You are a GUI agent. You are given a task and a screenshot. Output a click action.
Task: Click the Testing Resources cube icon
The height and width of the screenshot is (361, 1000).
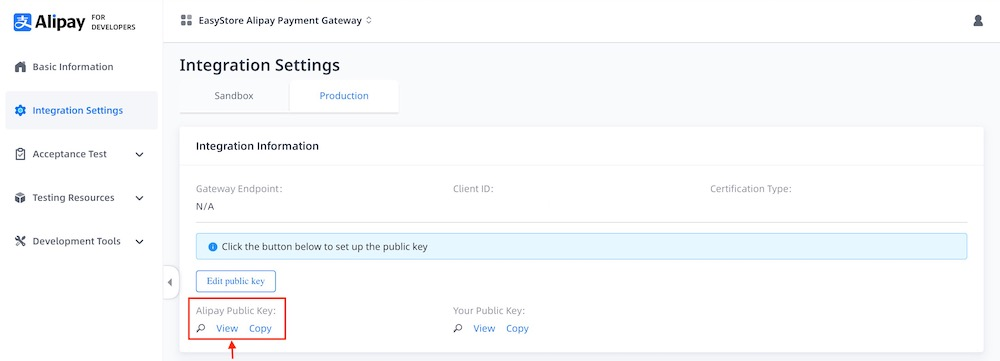pos(20,198)
